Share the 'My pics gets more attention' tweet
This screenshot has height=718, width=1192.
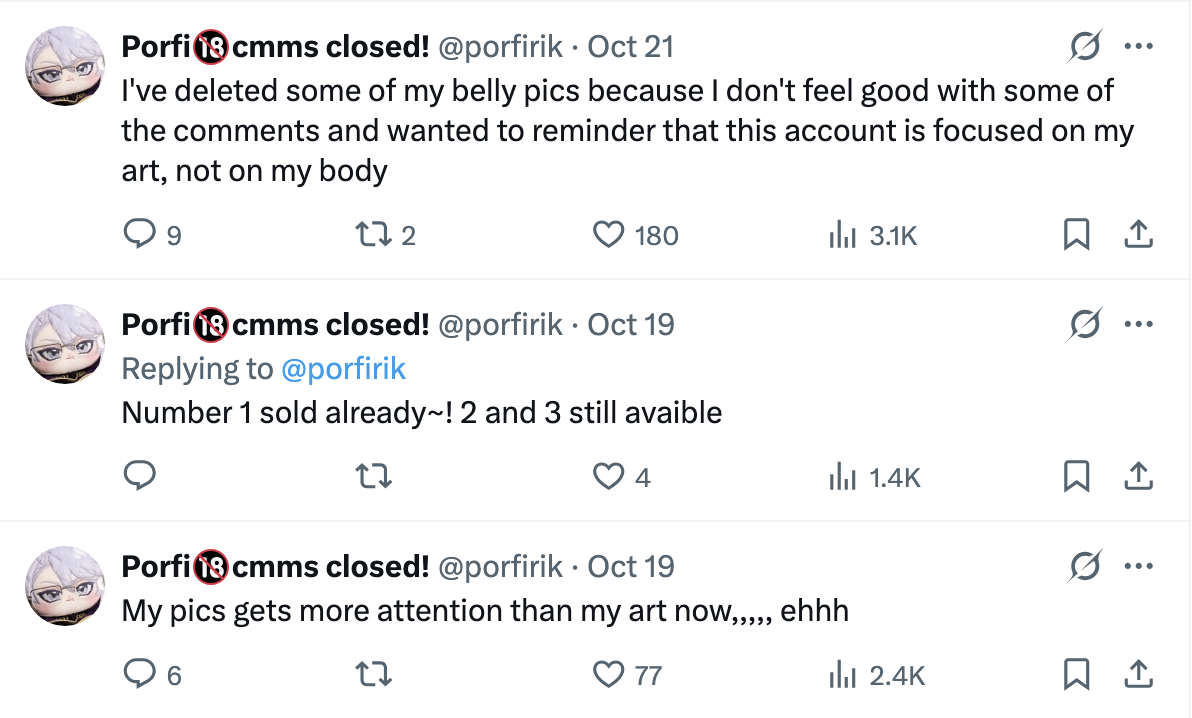[x=1138, y=675]
